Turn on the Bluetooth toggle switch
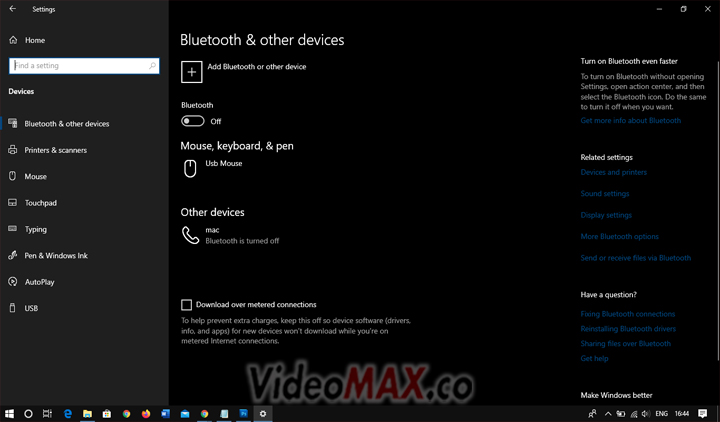Screen dimensions: 720x422 click(192, 121)
